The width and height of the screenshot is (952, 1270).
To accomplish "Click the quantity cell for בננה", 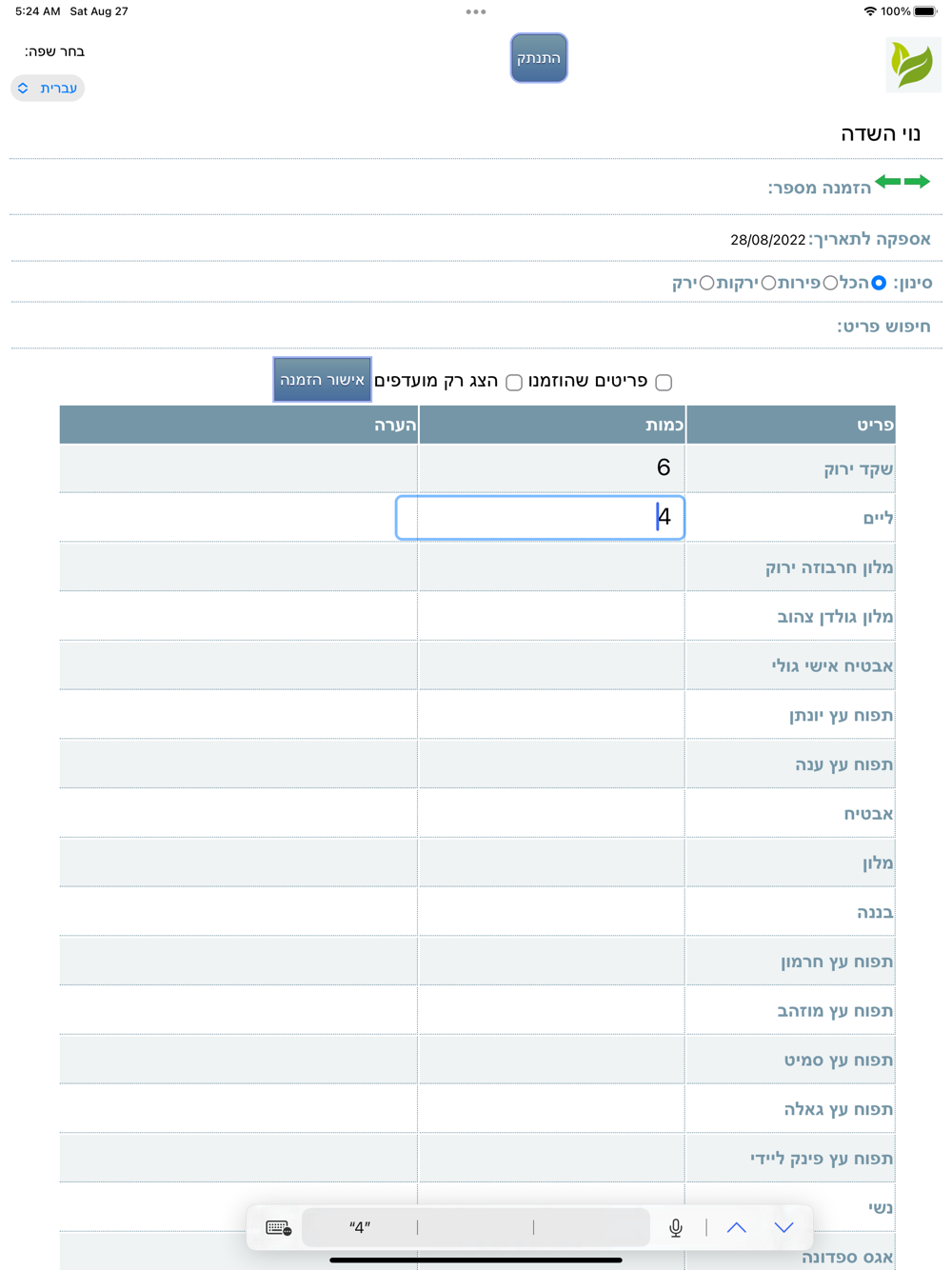I will [551, 911].
